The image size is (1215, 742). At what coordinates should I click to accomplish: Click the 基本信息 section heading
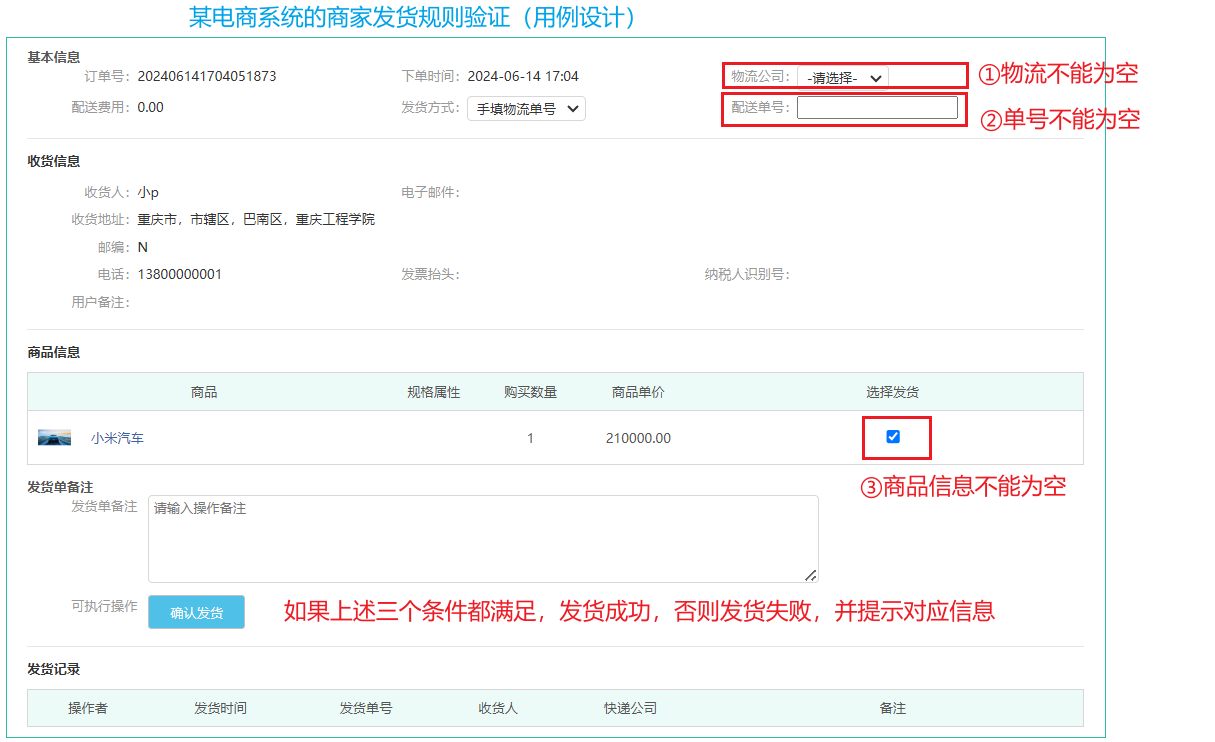click(54, 57)
